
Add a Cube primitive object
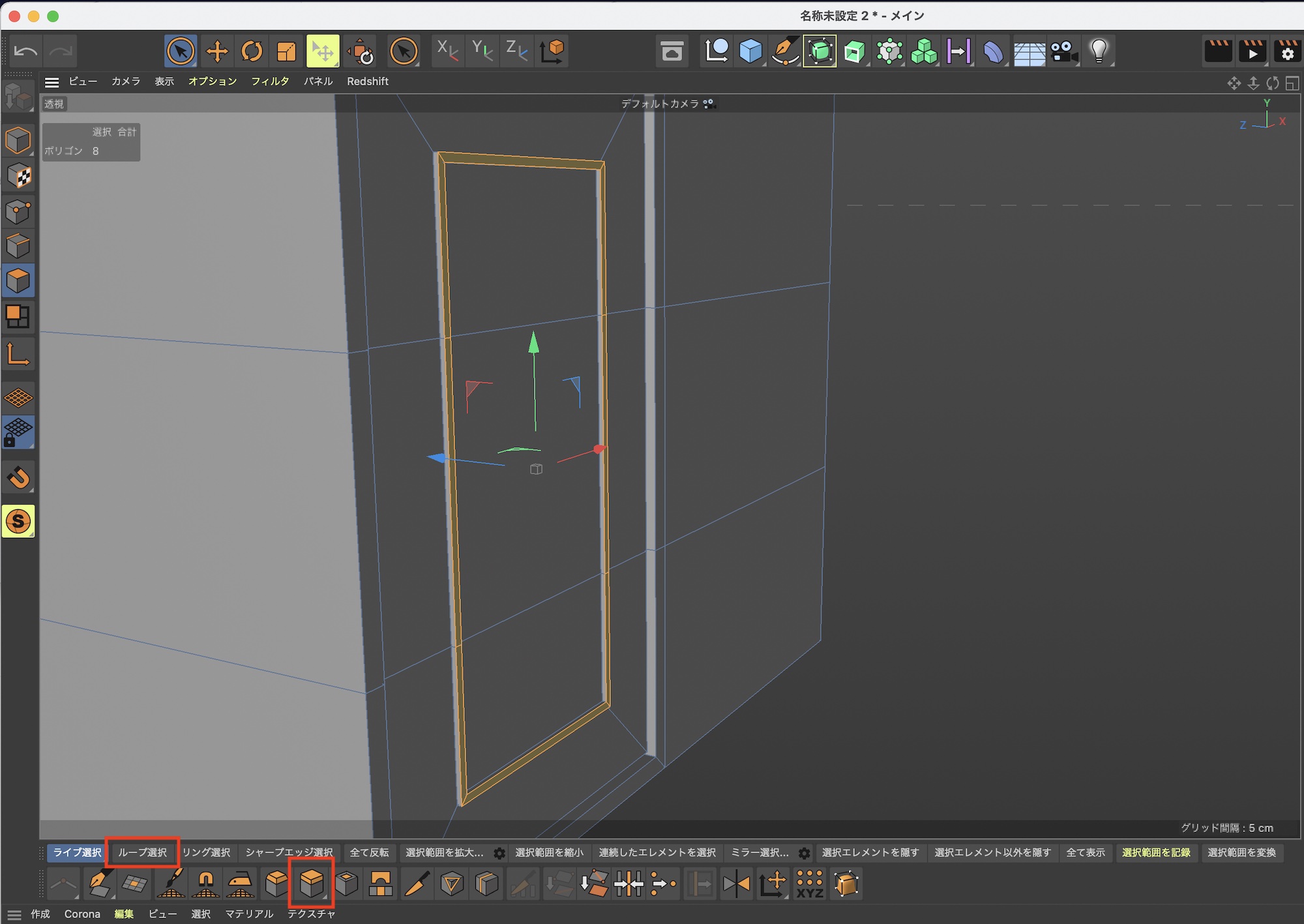[x=750, y=51]
